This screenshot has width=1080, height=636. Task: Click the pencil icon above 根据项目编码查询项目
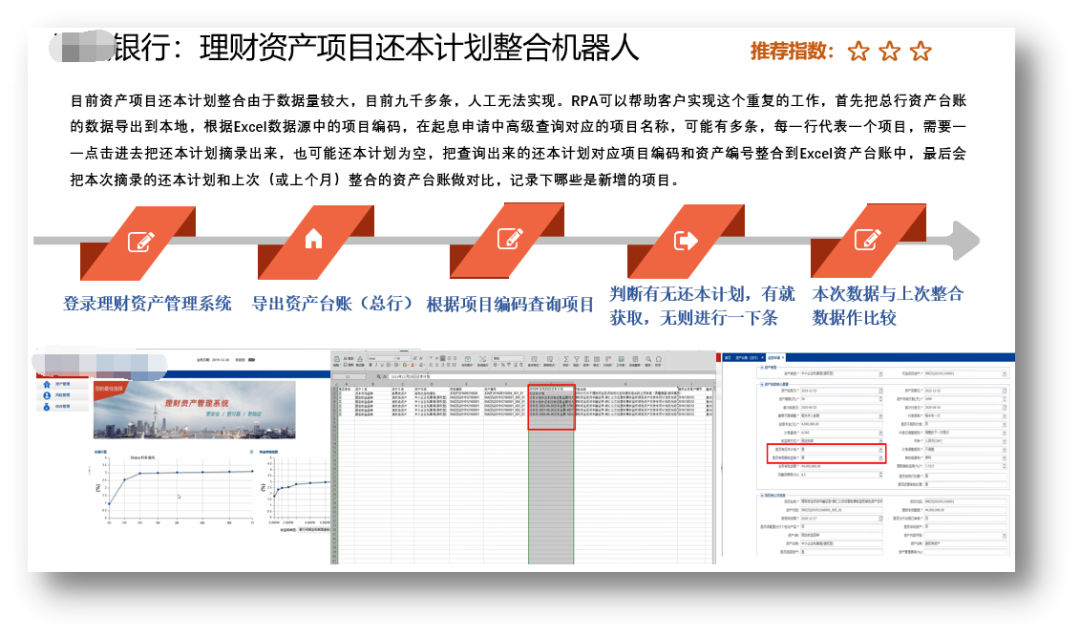(510, 239)
